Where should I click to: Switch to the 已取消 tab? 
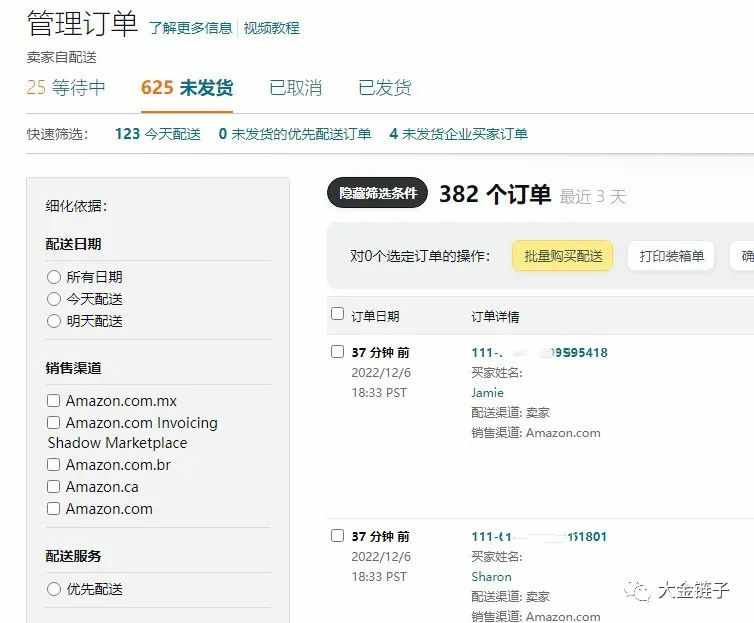coord(296,88)
